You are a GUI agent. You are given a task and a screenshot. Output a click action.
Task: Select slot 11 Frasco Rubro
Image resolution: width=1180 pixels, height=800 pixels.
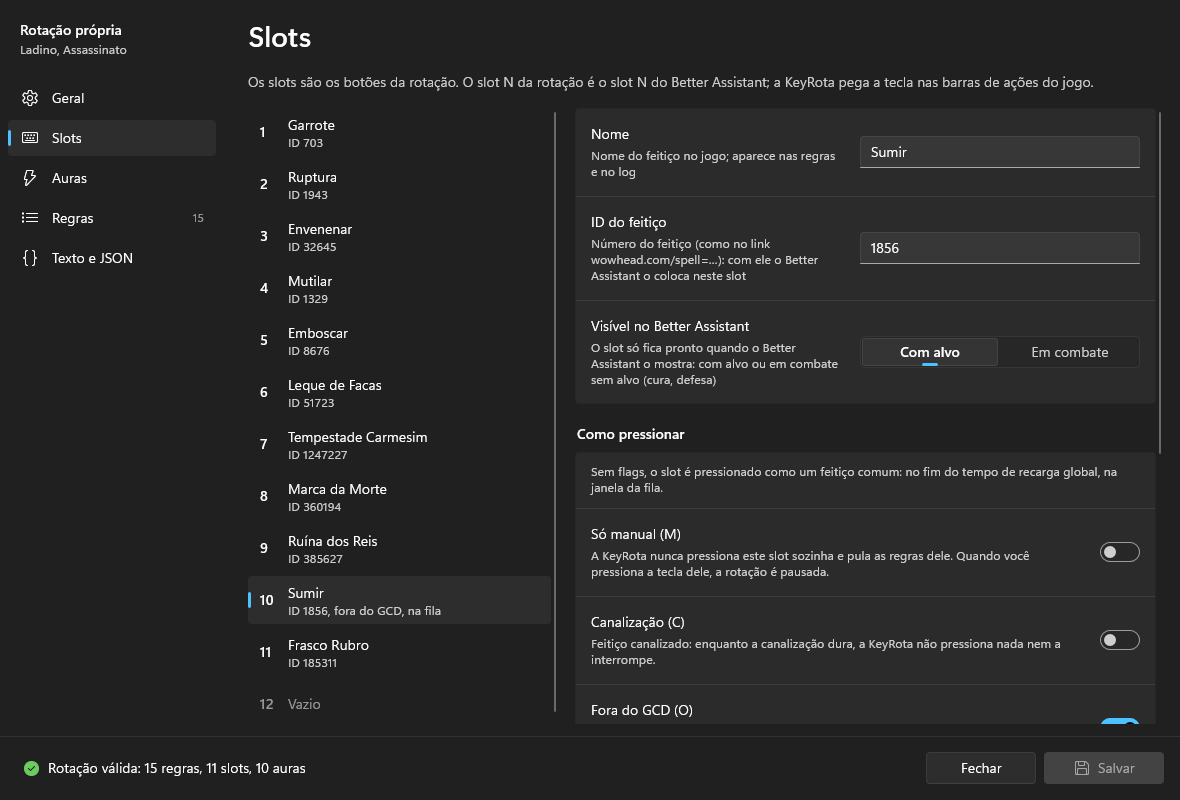400,652
